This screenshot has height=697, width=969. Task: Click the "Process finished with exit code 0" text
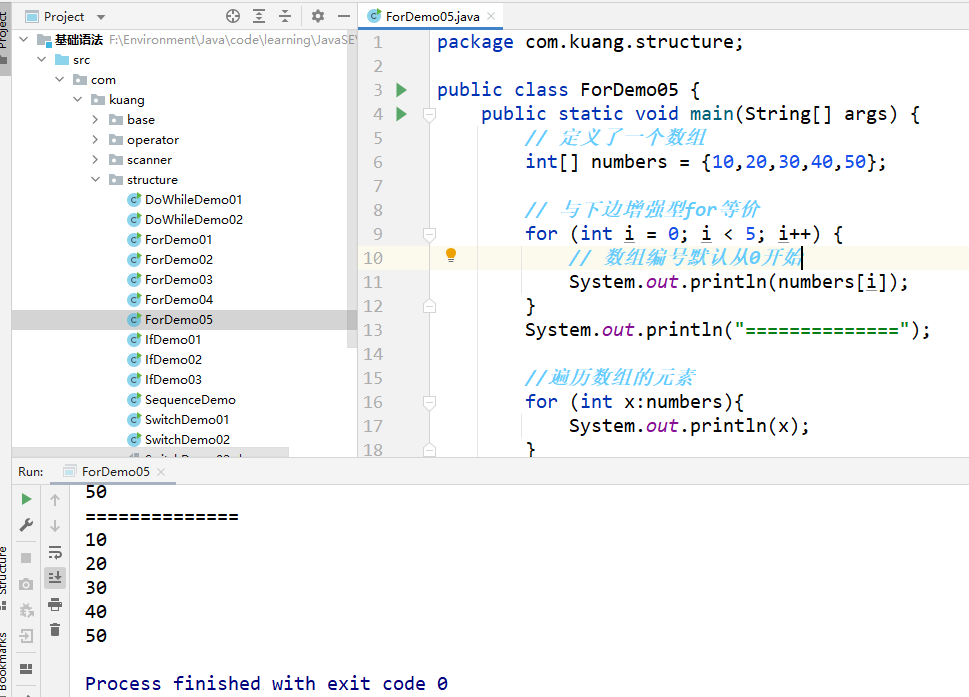pos(266,683)
